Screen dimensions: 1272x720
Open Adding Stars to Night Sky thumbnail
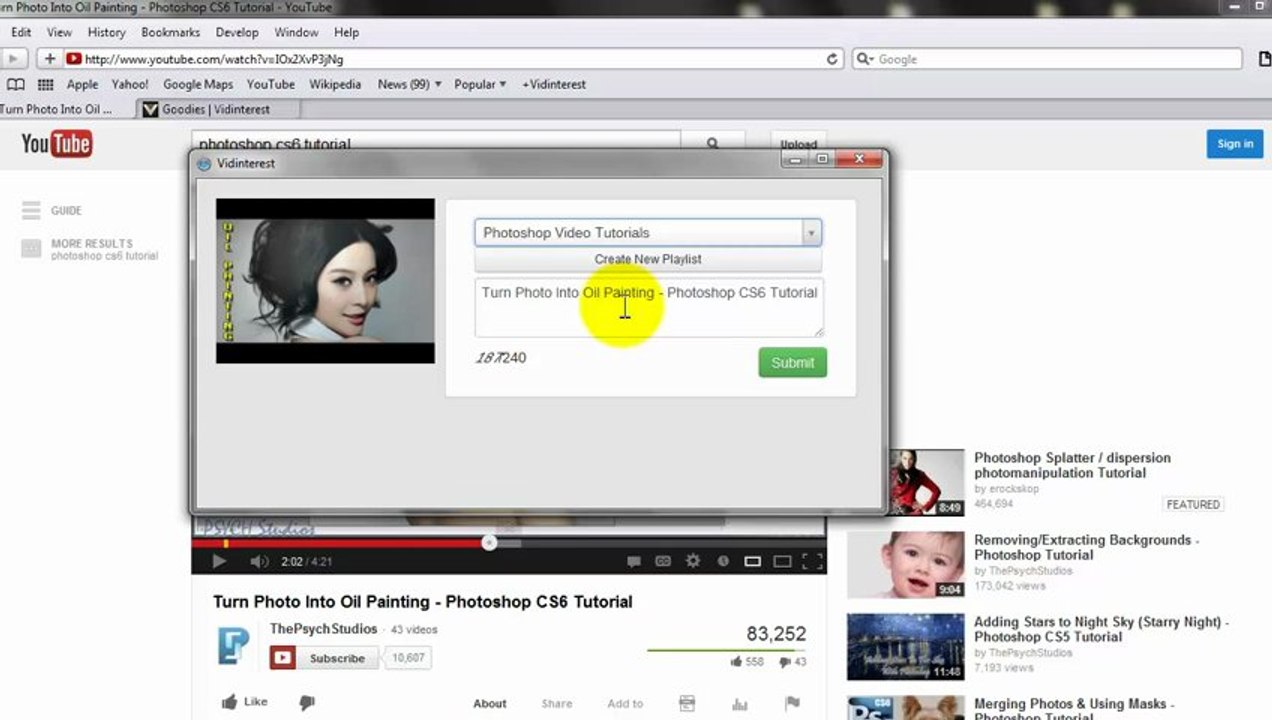point(906,647)
